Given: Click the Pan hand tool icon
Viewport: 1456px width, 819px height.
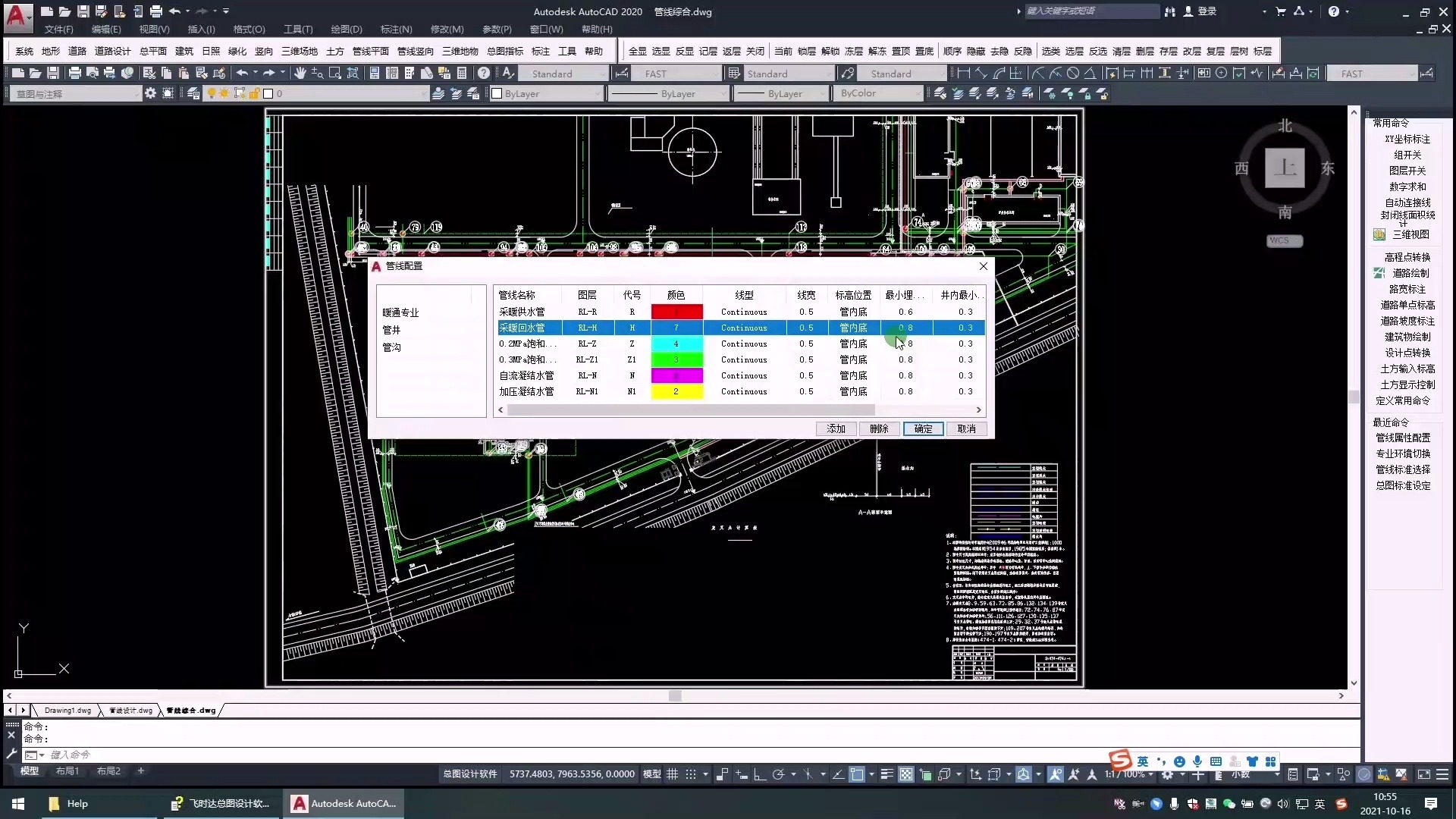Looking at the screenshot, I should (x=300, y=74).
